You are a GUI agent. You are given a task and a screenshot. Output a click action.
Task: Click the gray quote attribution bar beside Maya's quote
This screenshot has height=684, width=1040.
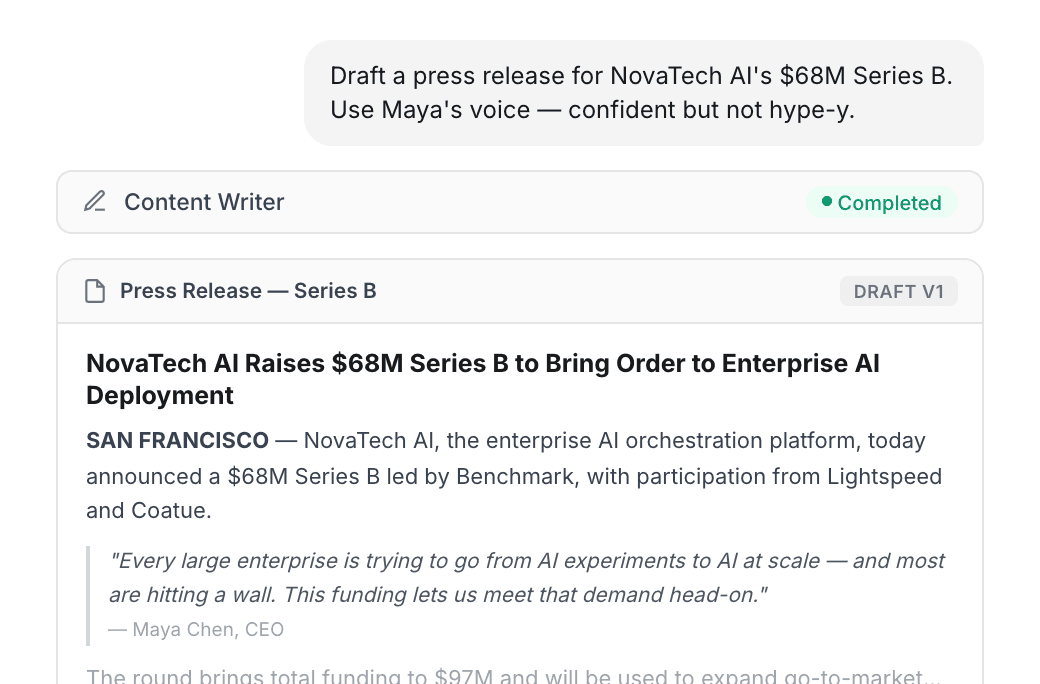(x=90, y=594)
